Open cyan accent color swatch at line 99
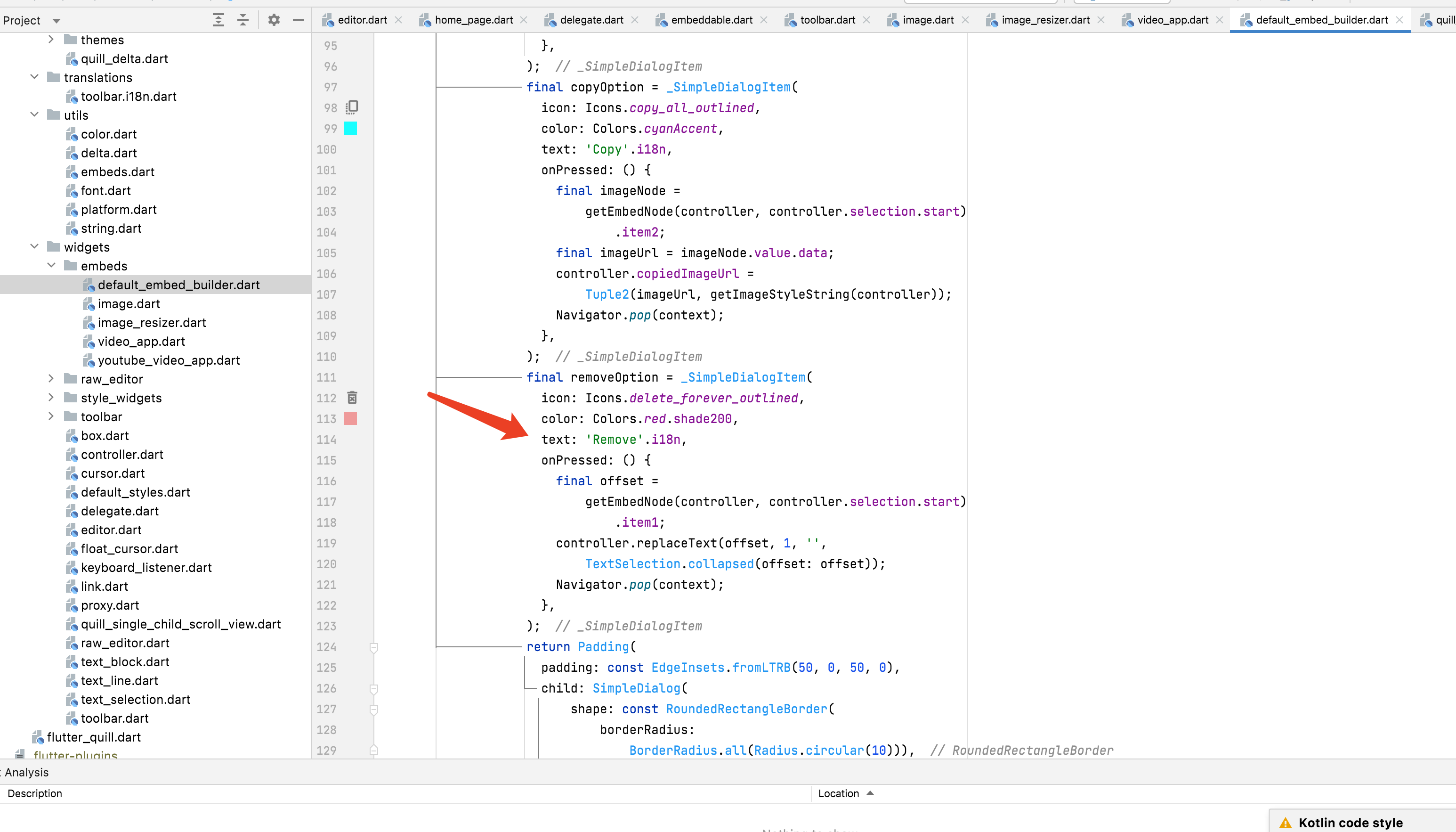 pyautogui.click(x=351, y=129)
